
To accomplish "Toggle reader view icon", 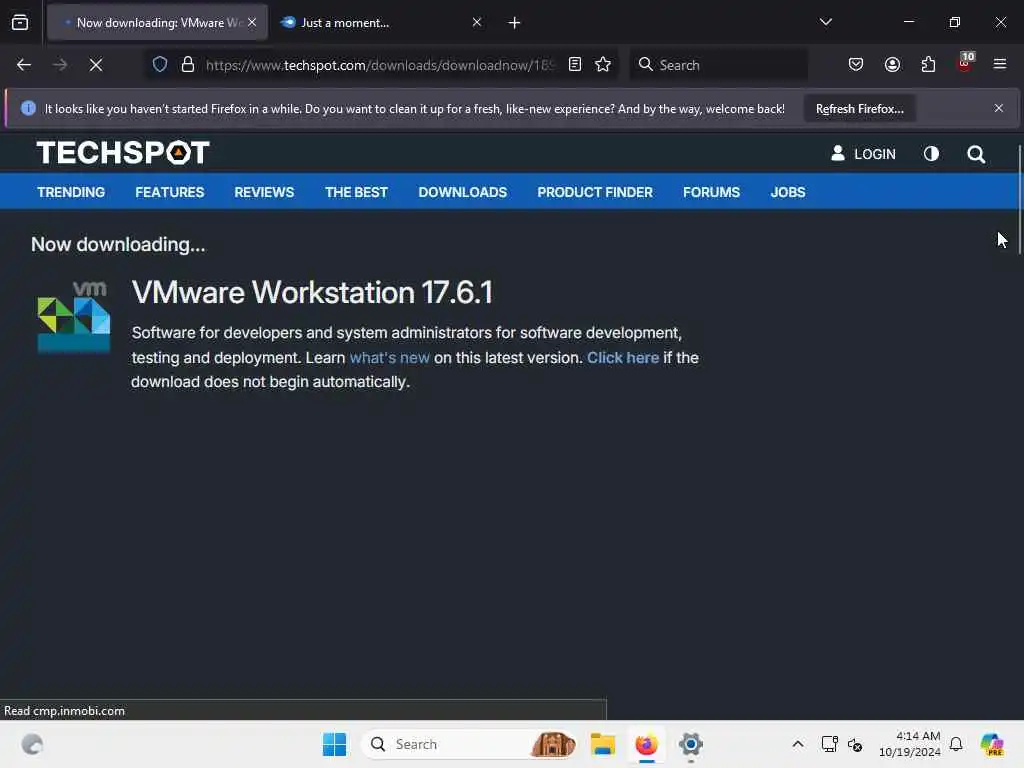I will tap(575, 65).
